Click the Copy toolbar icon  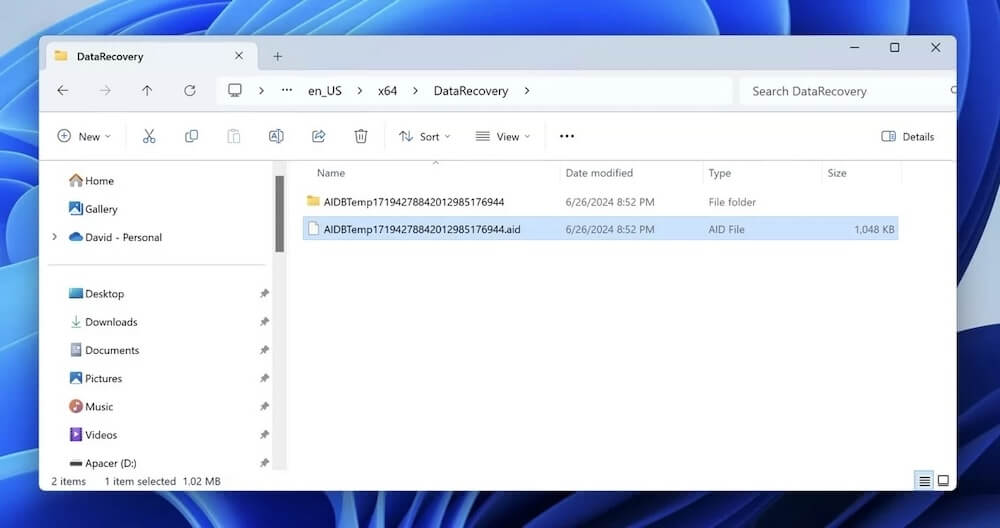tap(191, 136)
